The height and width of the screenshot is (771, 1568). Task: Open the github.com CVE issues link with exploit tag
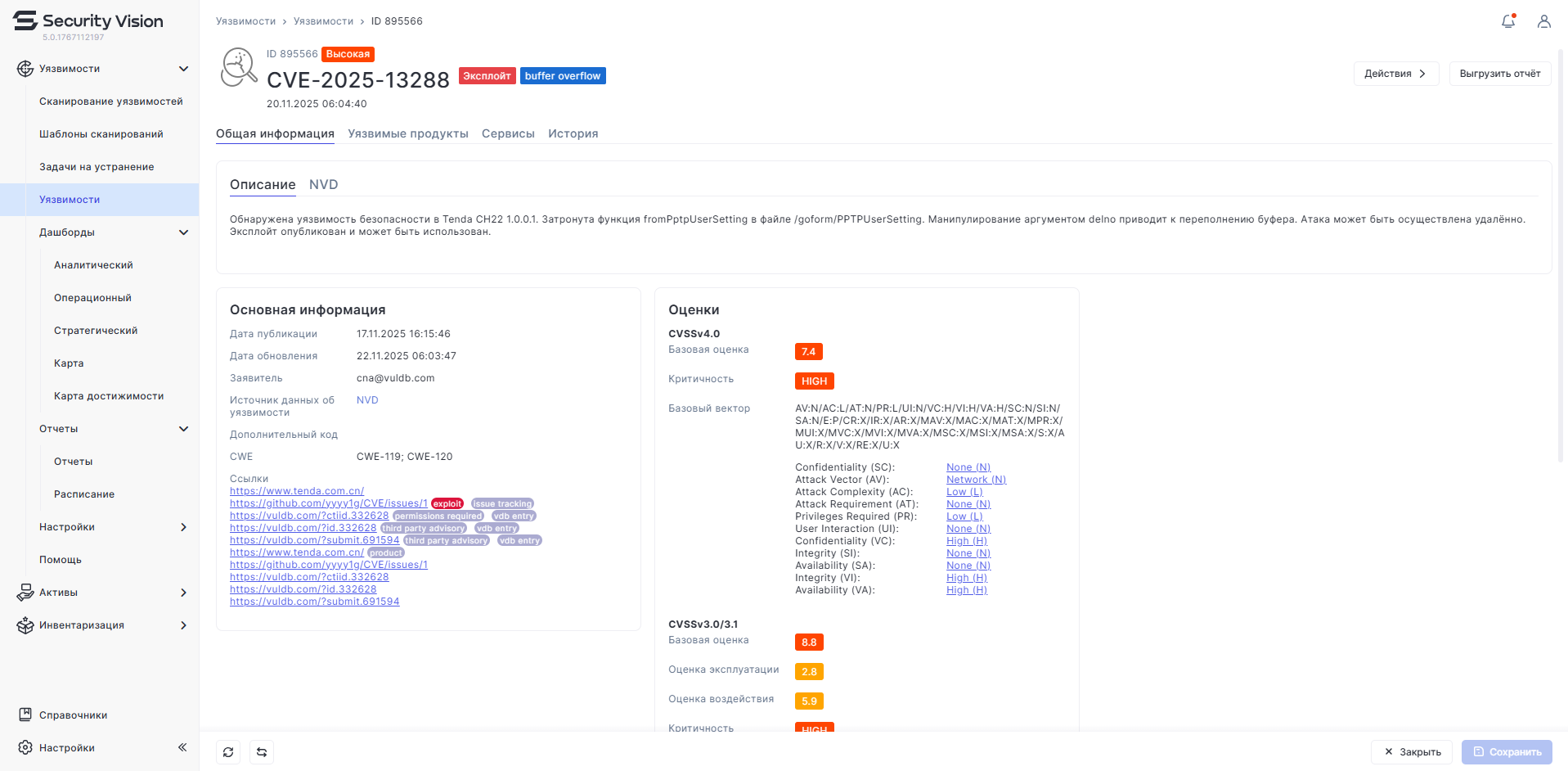[328, 503]
